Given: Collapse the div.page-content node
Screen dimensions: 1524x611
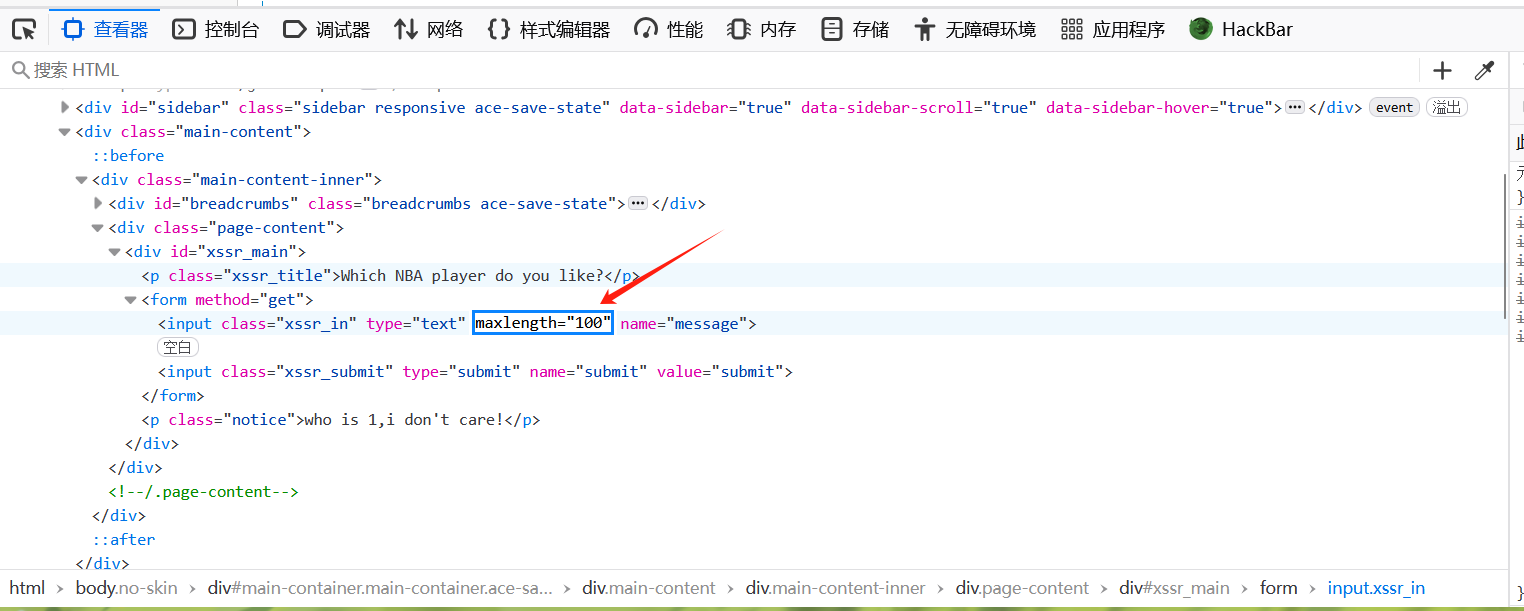Looking at the screenshot, I should (x=98, y=227).
